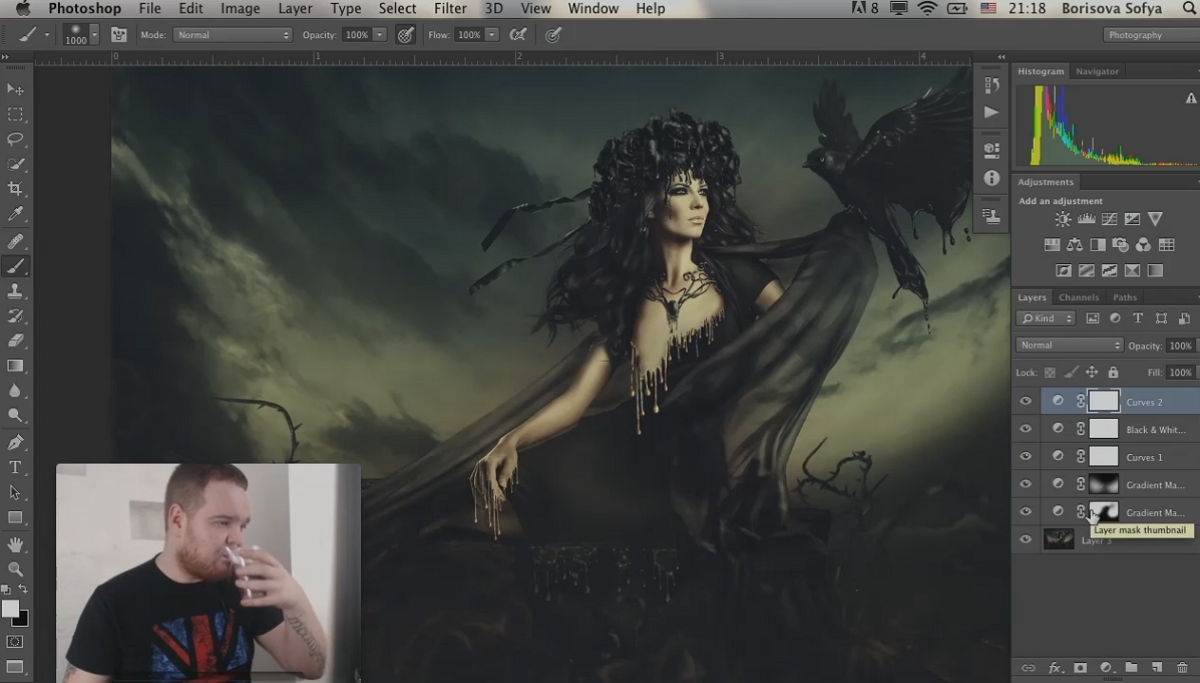Select the Healing Brush tool
This screenshot has height=683, width=1200.
click(16, 242)
